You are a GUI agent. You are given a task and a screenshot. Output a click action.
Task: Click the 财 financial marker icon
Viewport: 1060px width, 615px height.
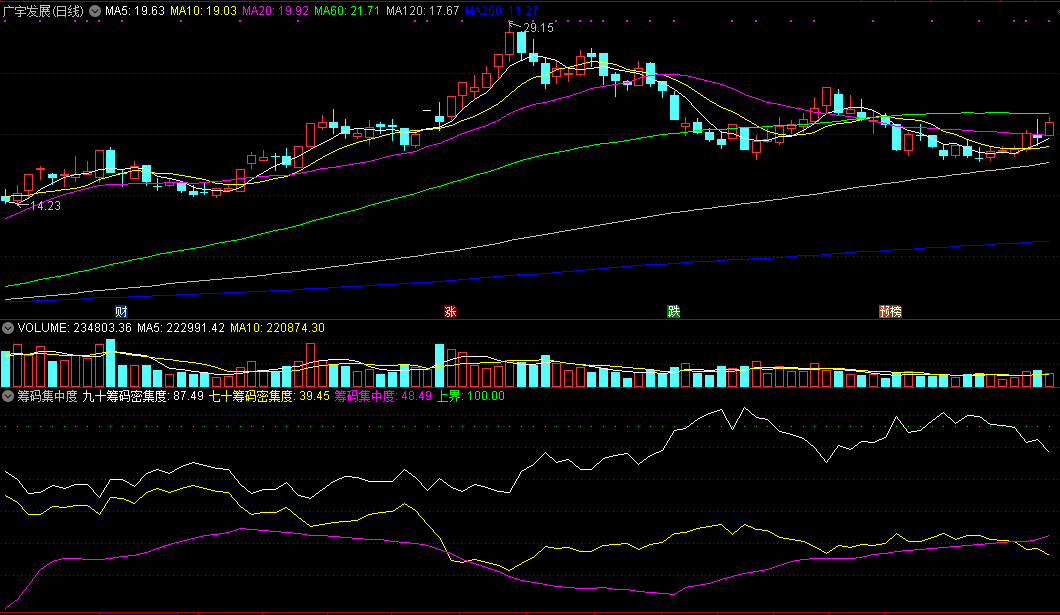point(121,312)
